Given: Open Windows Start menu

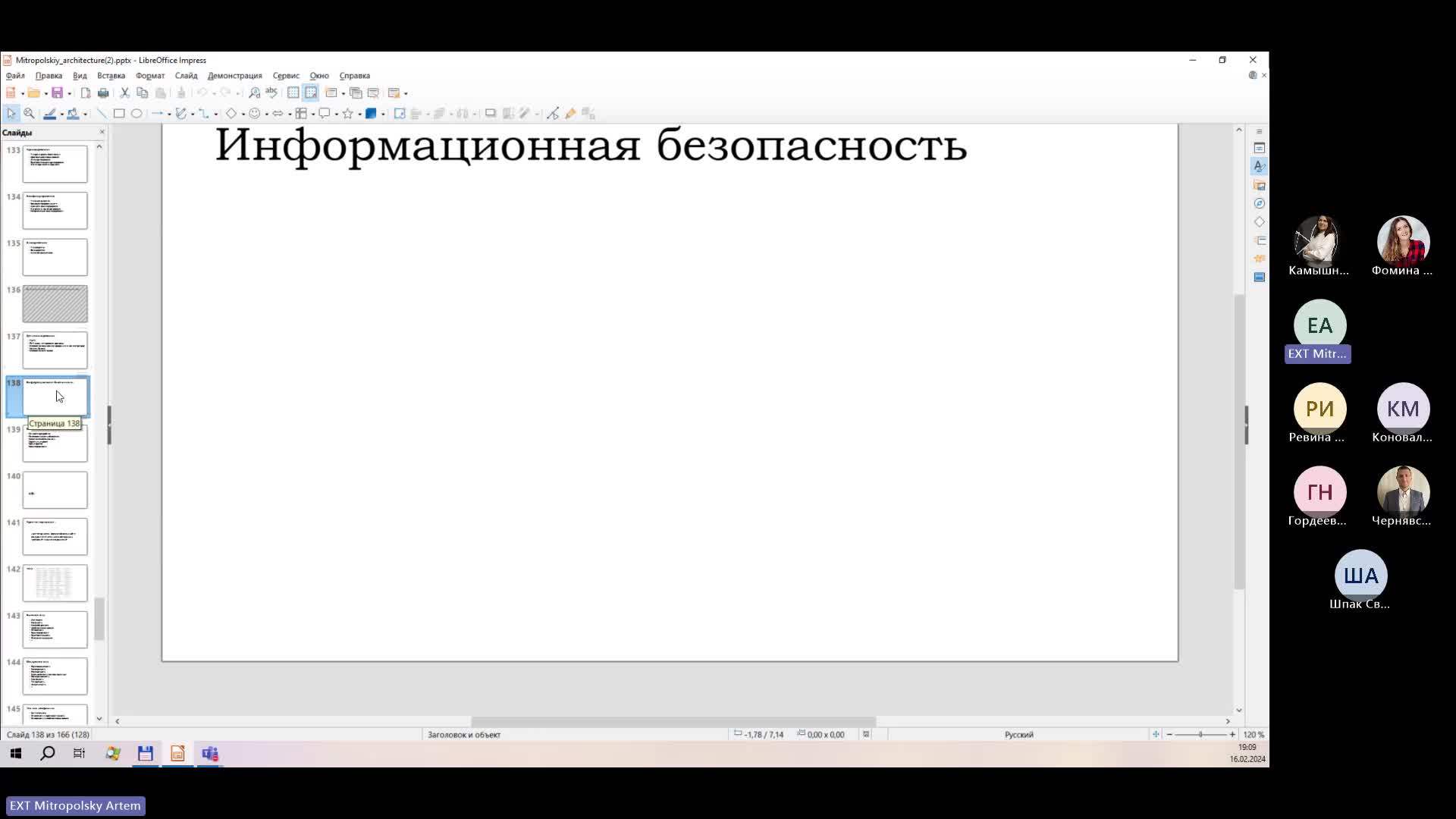Looking at the screenshot, I should 16,754.
